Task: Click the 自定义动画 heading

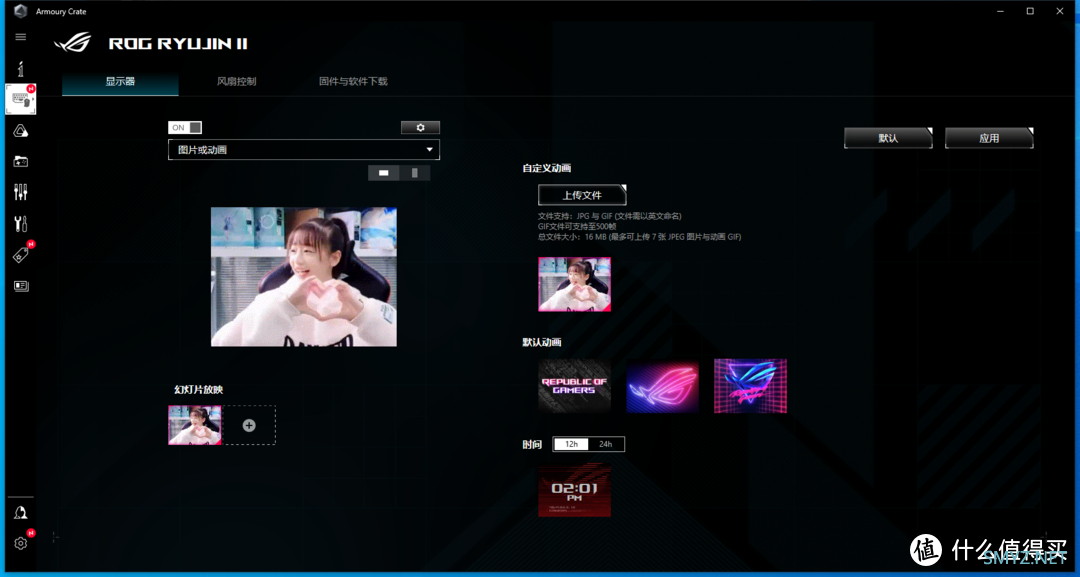Action: pos(546,168)
